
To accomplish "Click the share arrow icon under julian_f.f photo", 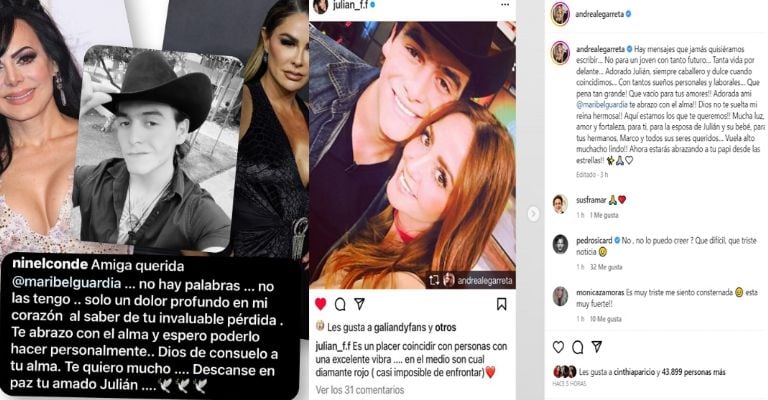I will pyautogui.click(x=360, y=304).
